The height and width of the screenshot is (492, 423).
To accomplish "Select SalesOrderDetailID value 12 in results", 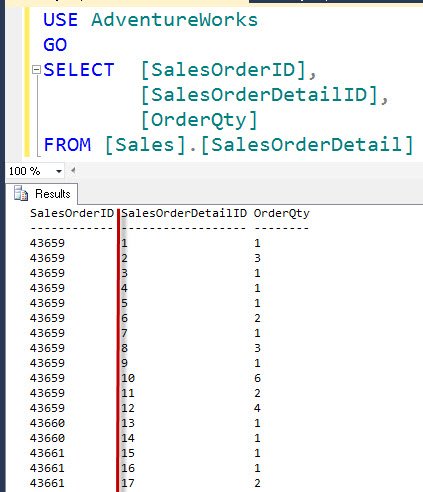I will coord(128,408).
